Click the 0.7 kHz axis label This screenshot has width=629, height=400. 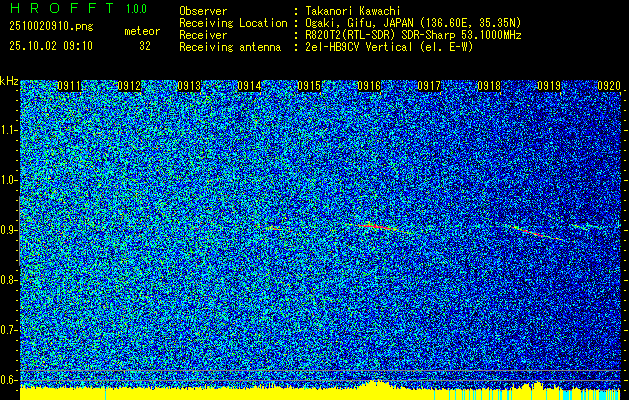[9, 330]
